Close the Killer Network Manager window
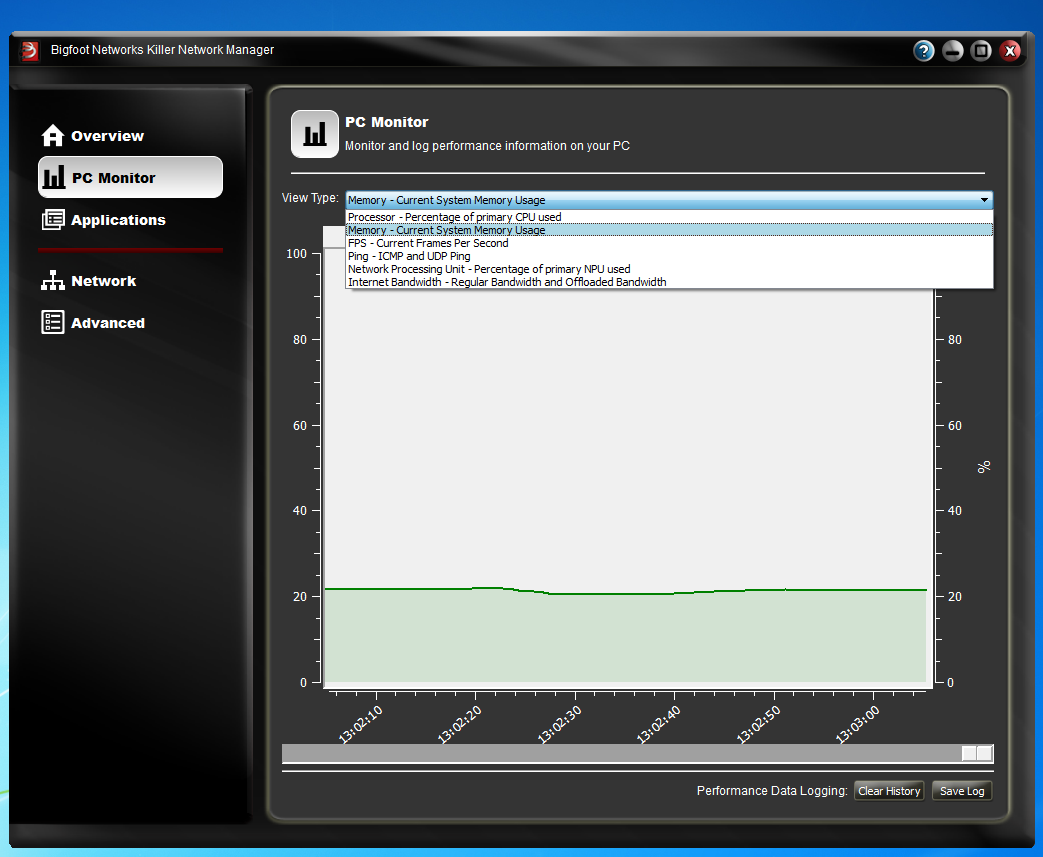1043x857 pixels. (1010, 51)
